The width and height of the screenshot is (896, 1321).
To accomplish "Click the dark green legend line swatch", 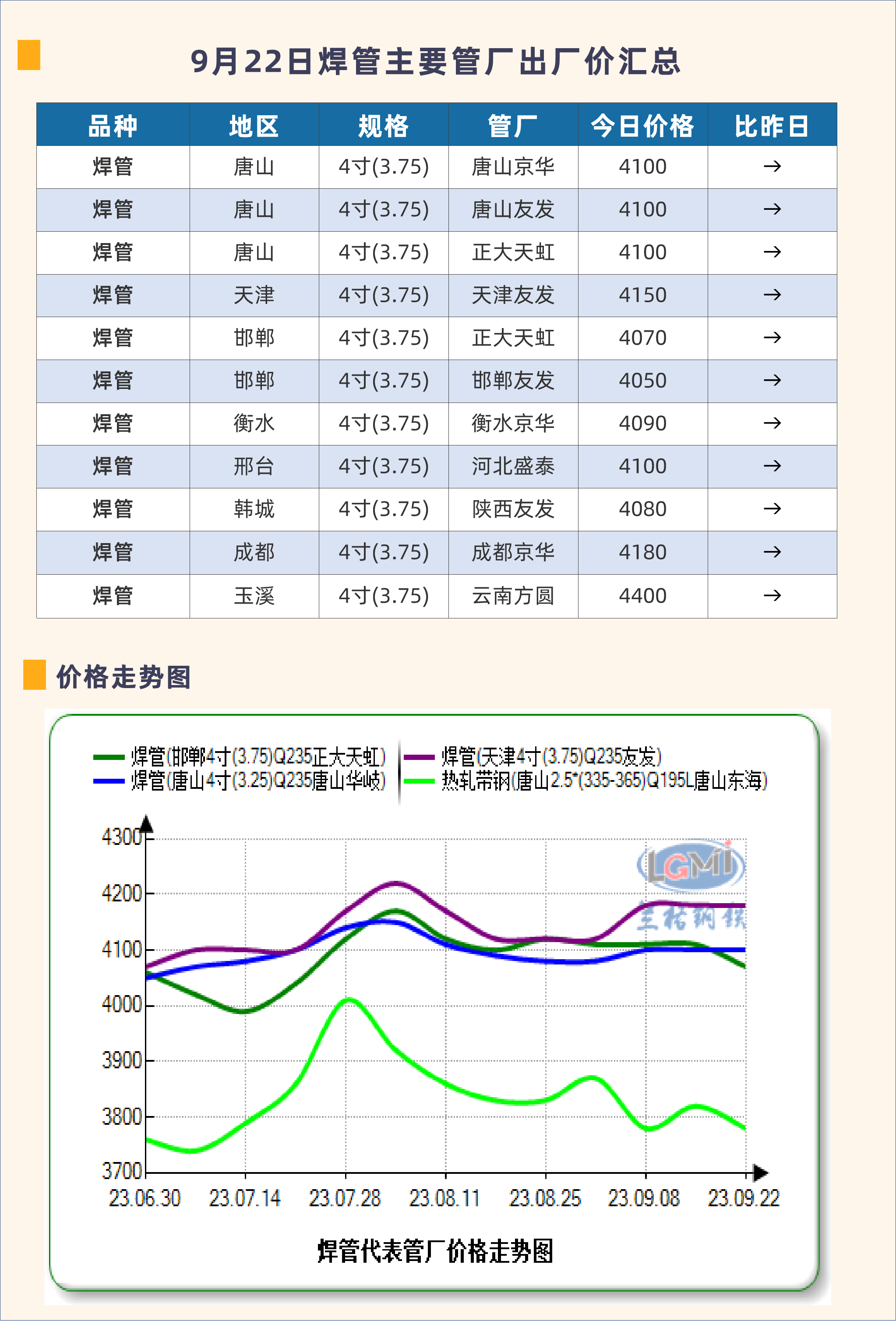I will pos(109,757).
